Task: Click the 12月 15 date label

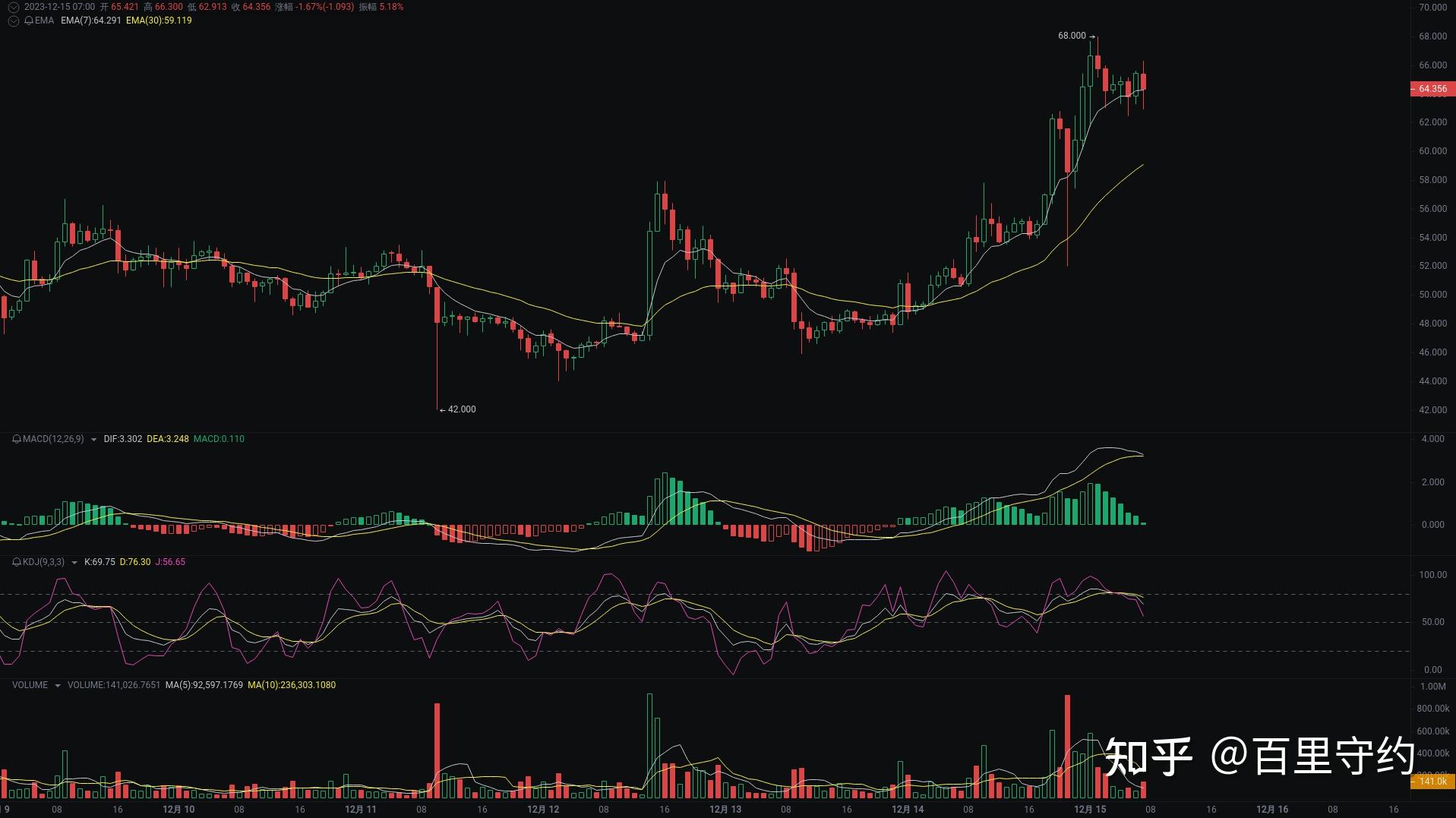Action: [x=1090, y=810]
